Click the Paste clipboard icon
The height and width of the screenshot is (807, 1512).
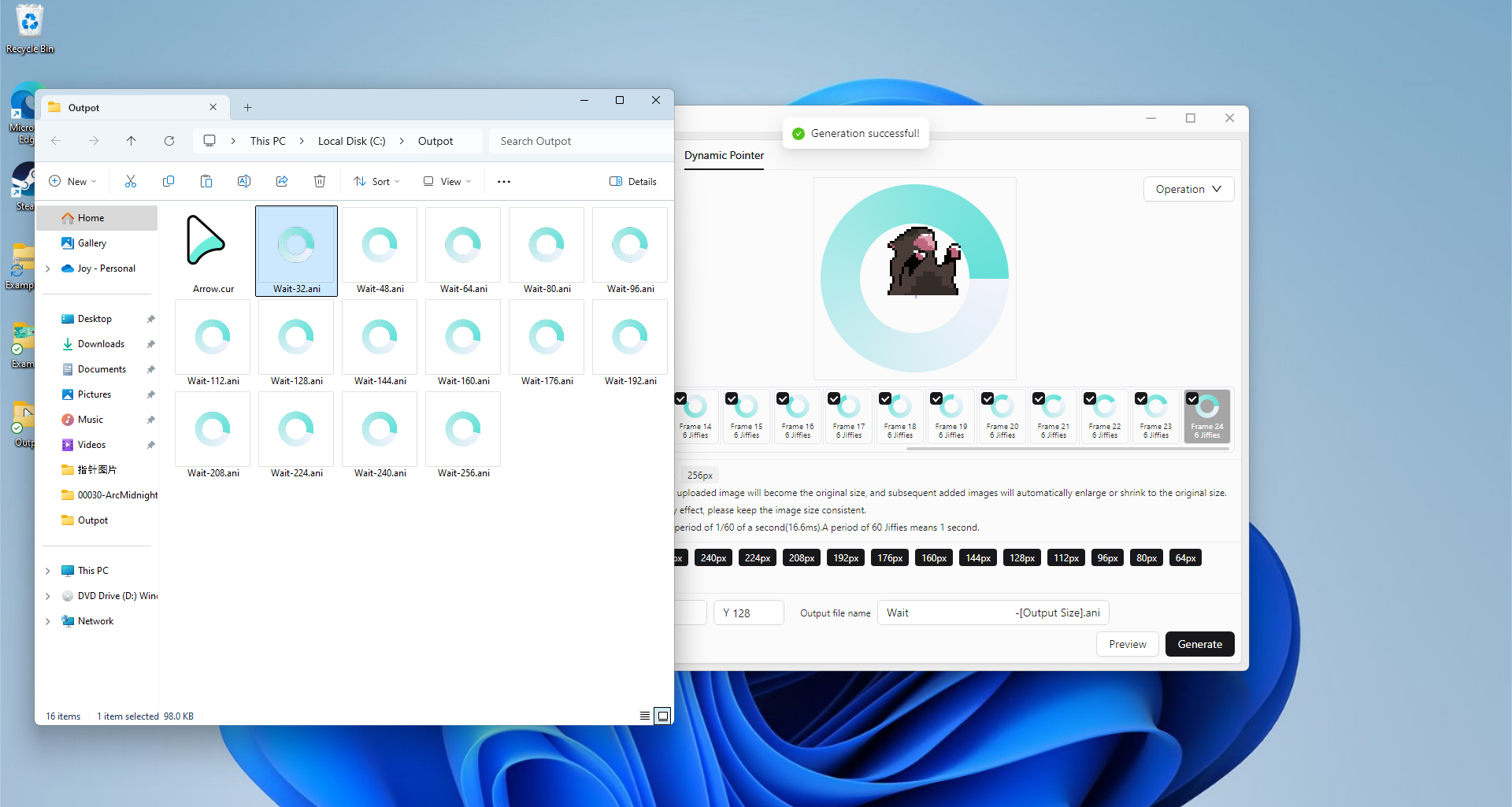click(x=206, y=182)
